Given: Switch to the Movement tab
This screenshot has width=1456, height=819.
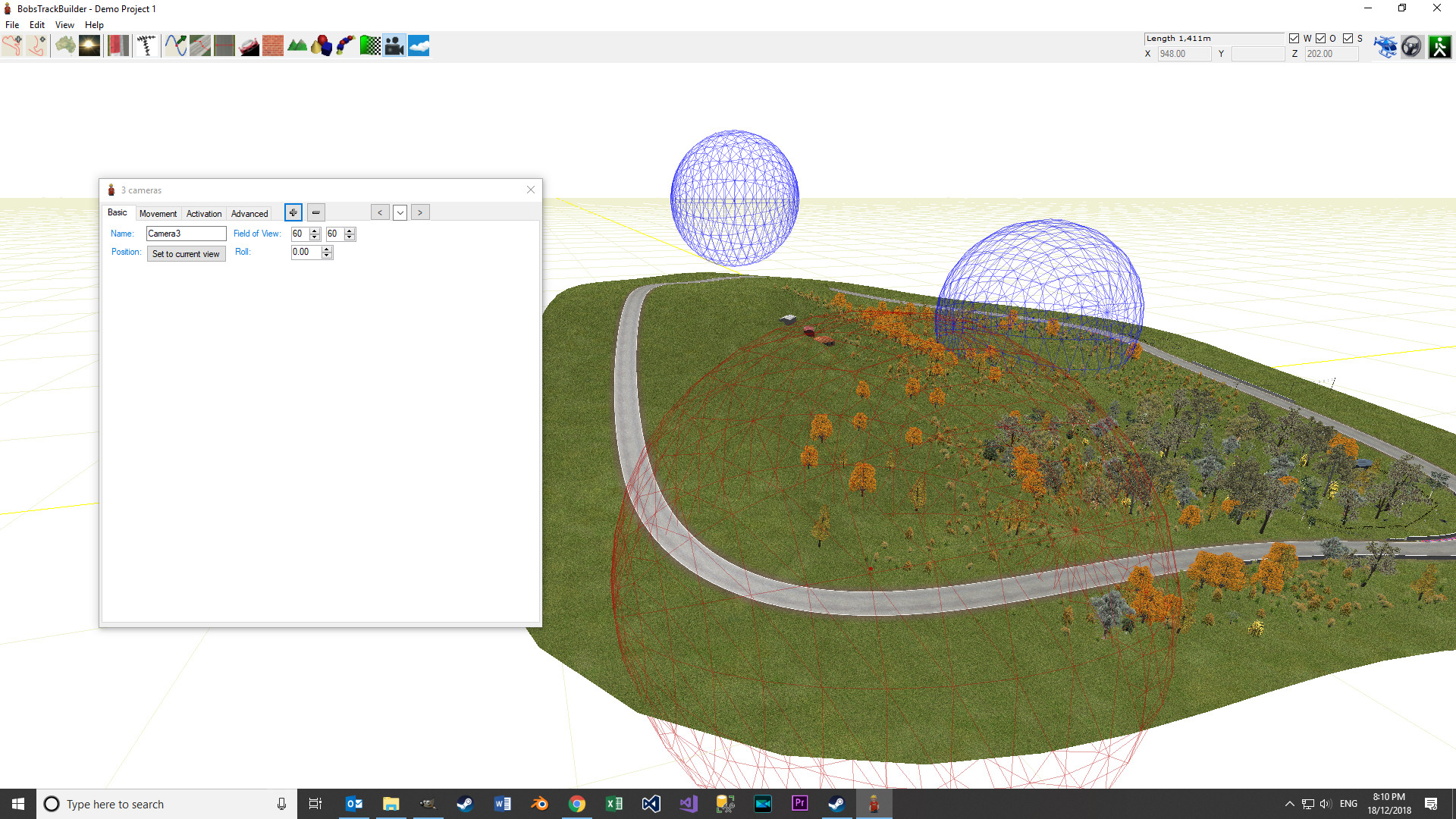Looking at the screenshot, I should [158, 213].
